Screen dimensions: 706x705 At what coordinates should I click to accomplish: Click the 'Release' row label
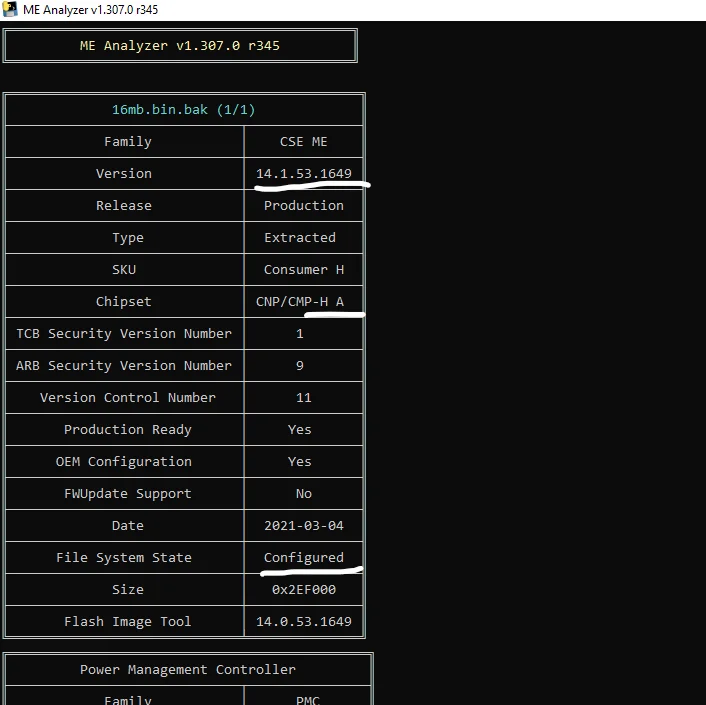(x=124, y=206)
